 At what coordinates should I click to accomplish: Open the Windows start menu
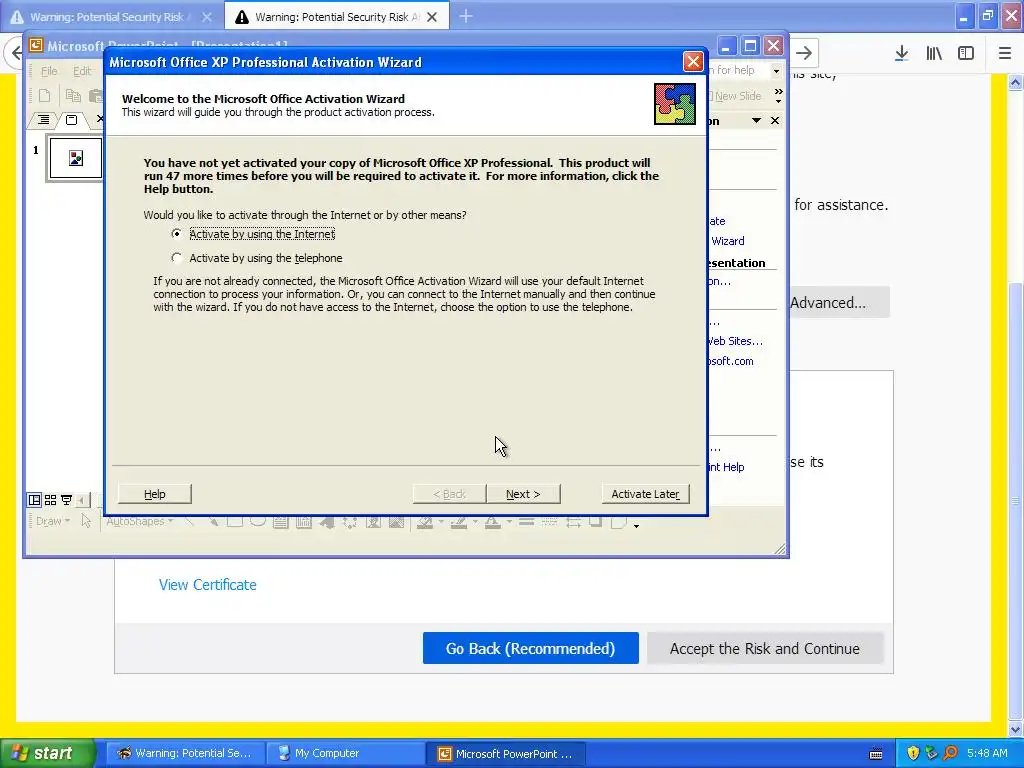click(x=47, y=753)
